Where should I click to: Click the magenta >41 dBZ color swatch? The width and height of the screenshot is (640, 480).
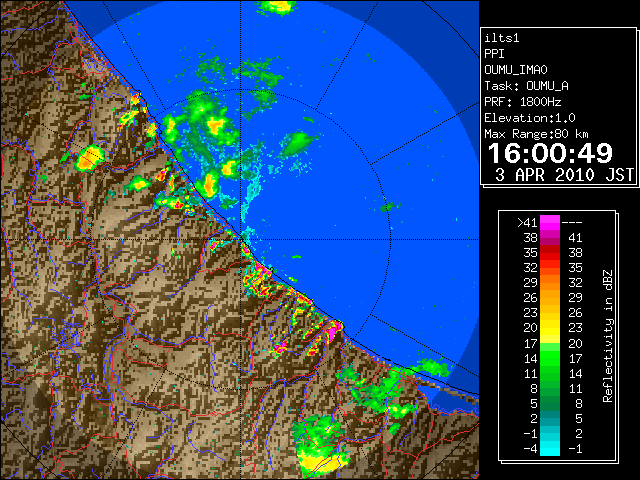[x=550, y=223]
